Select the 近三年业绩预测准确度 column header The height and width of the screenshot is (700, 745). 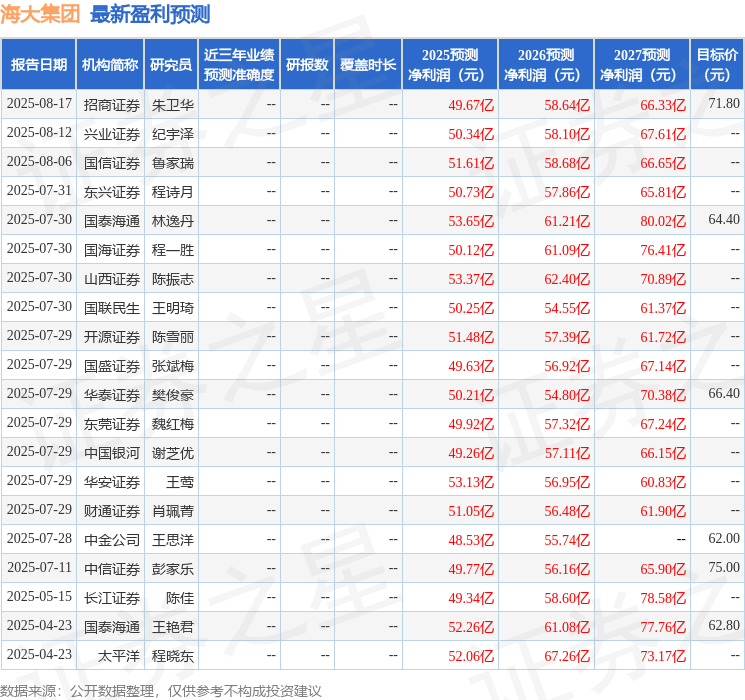pos(239,64)
